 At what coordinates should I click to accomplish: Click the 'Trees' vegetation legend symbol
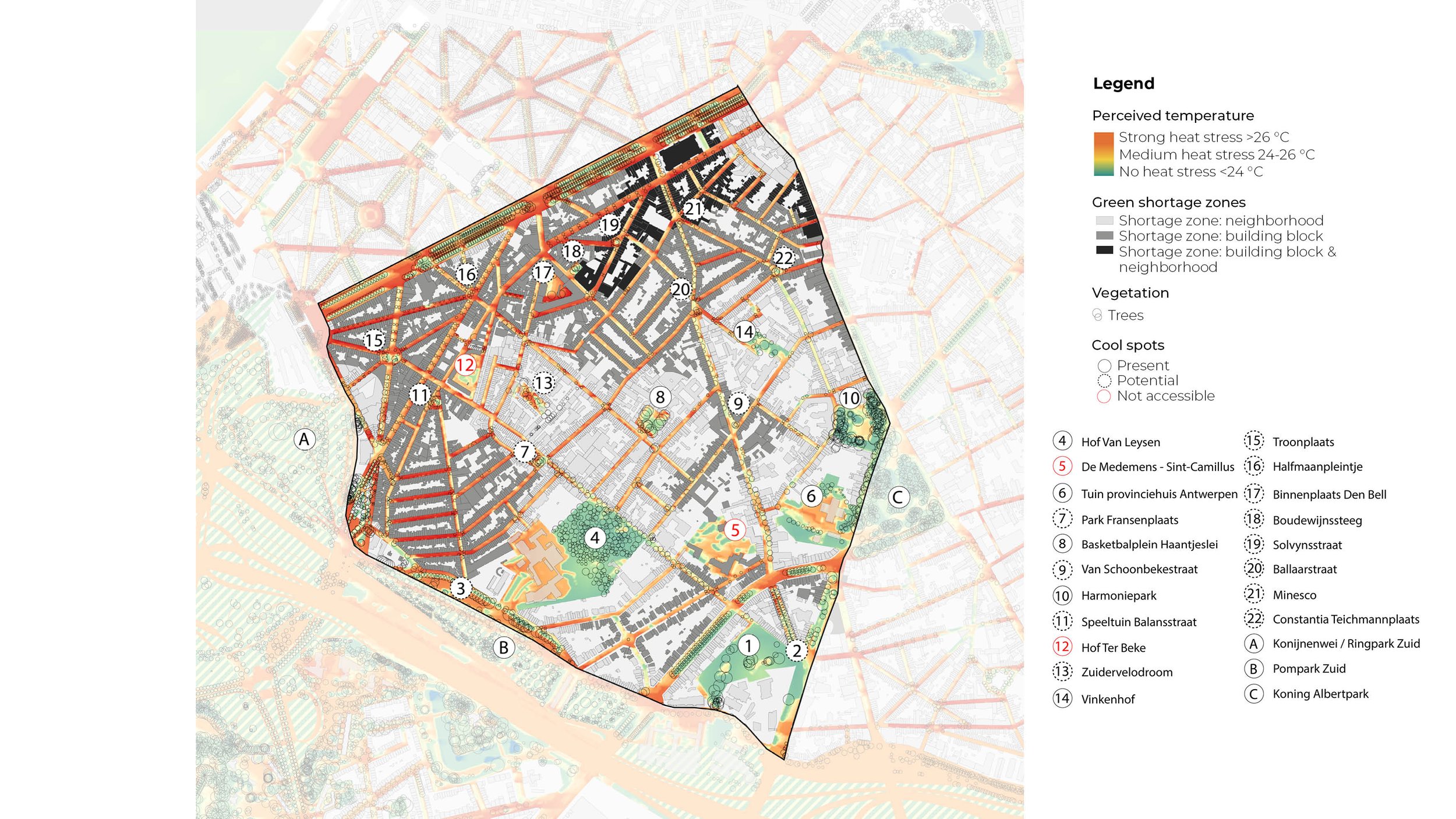click(x=1097, y=315)
